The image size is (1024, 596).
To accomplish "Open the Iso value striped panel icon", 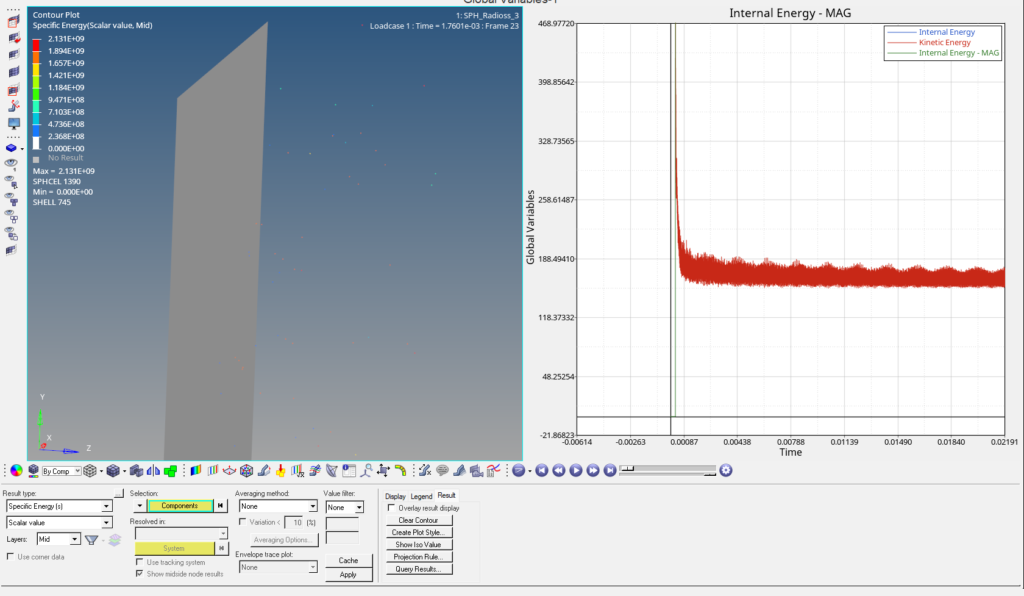I will (x=213, y=471).
